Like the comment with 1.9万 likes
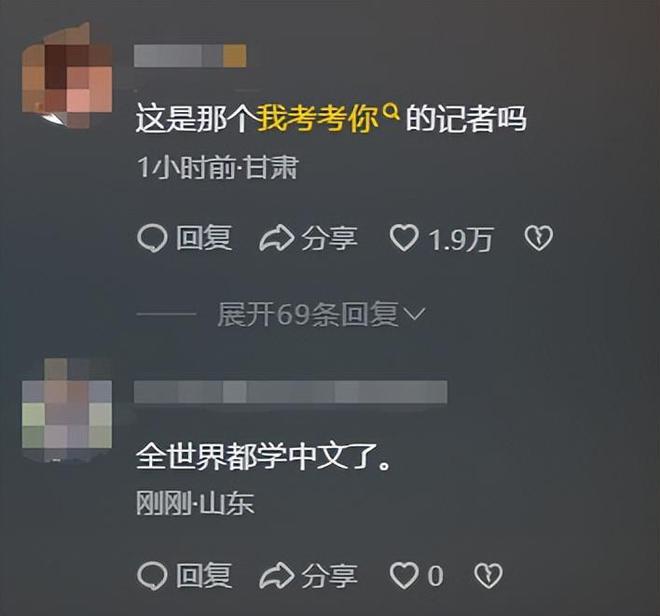660x616 pixels. pyautogui.click(x=404, y=238)
